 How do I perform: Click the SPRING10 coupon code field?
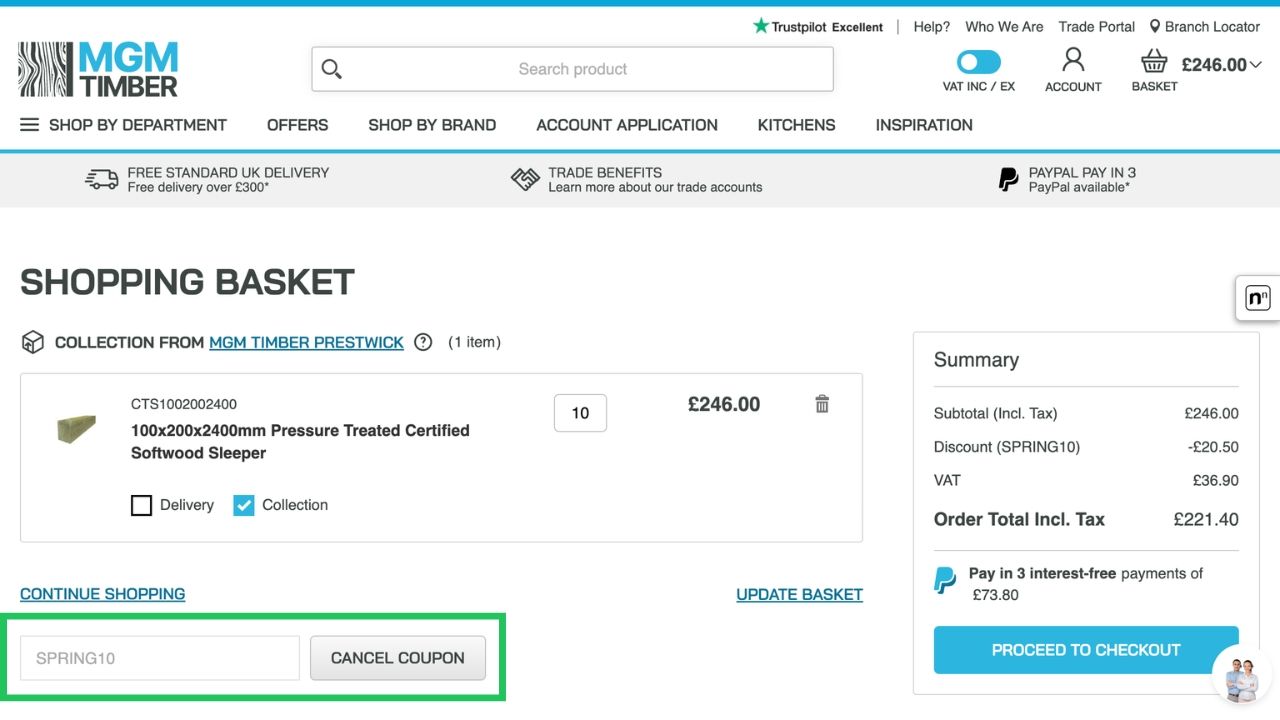tap(160, 658)
